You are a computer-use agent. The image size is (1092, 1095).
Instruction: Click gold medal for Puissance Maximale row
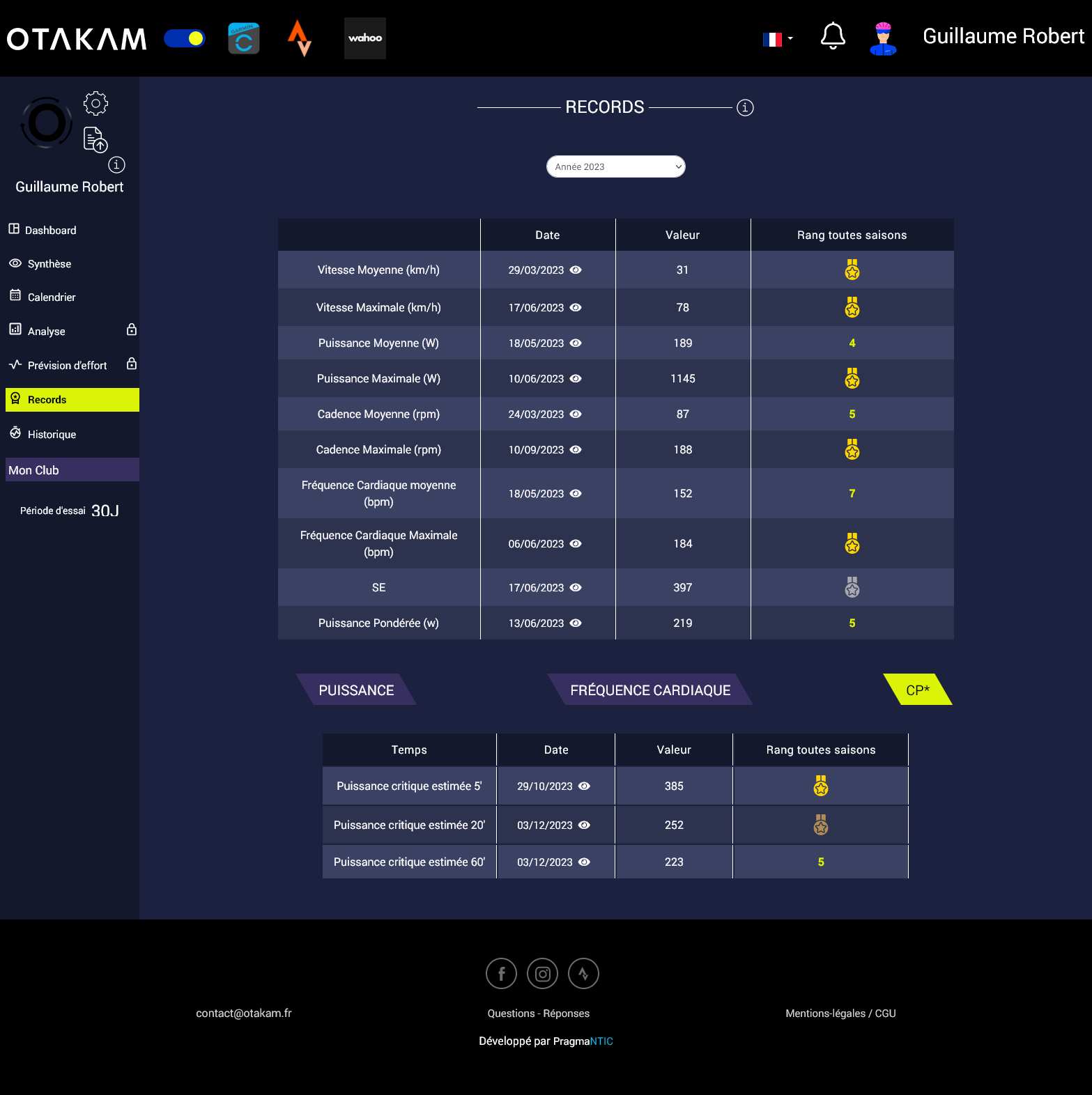(852, 378)
